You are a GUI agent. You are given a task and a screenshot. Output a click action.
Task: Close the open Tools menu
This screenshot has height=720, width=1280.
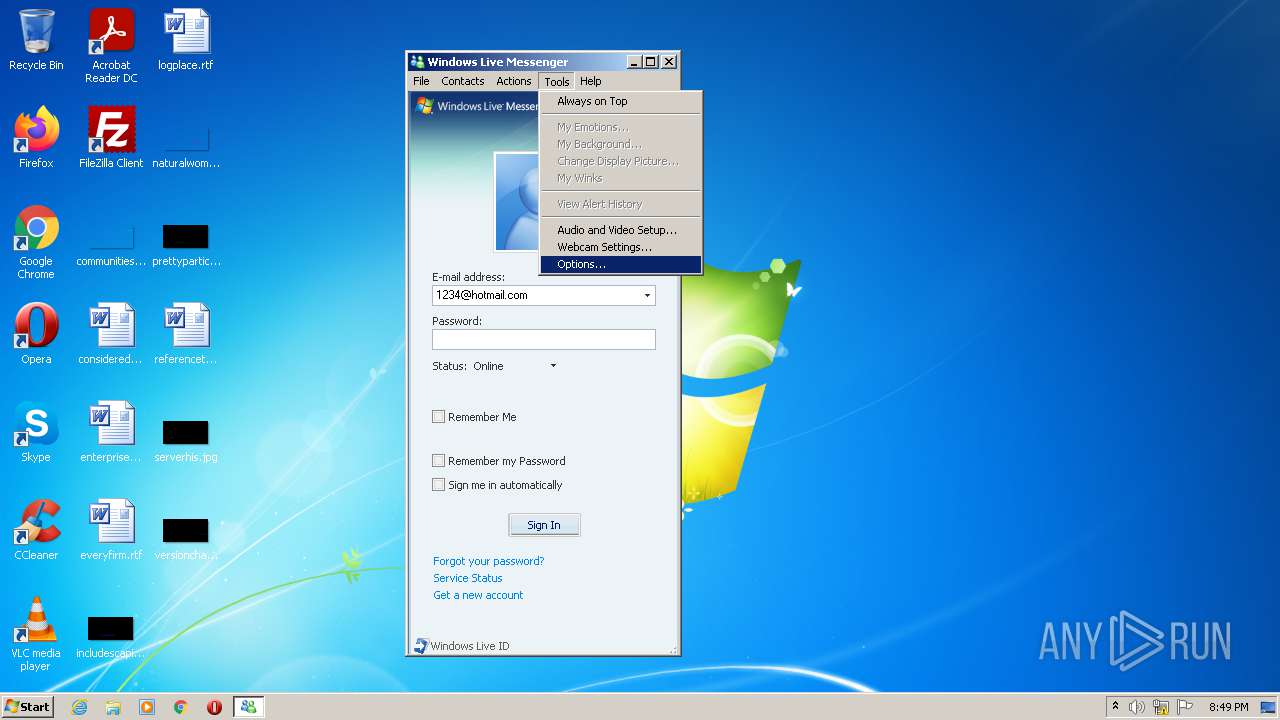556,82
